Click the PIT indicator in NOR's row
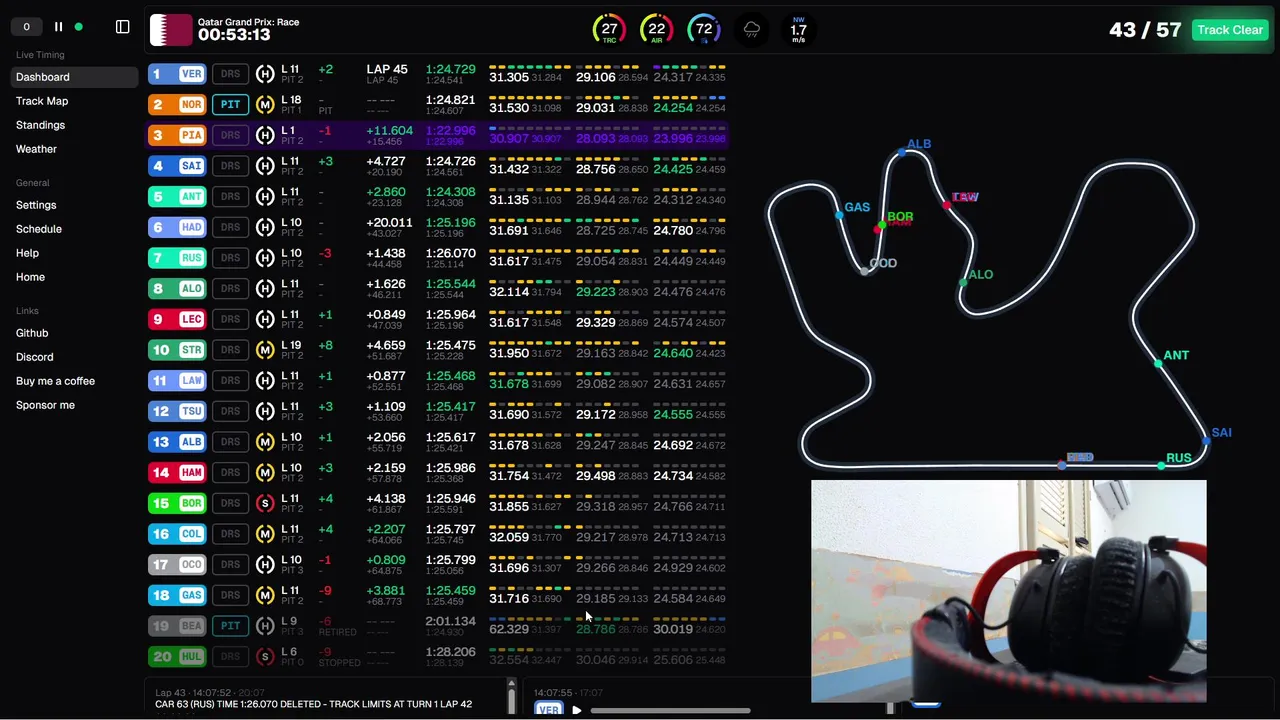Screen dimensions: 1280x720 tap(230, 104)
